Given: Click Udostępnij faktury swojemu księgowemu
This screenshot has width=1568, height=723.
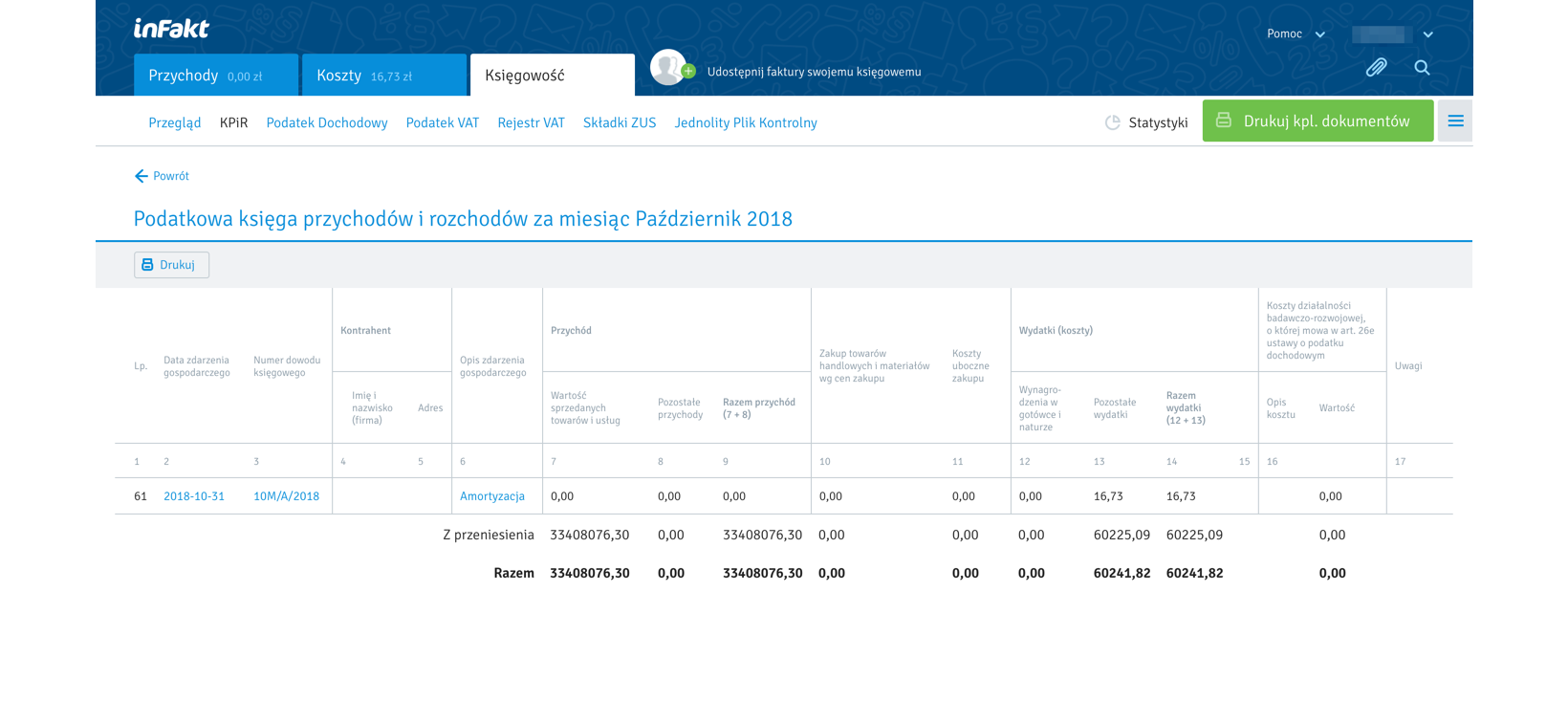Looking at the screenshot, I should [815, 72].
